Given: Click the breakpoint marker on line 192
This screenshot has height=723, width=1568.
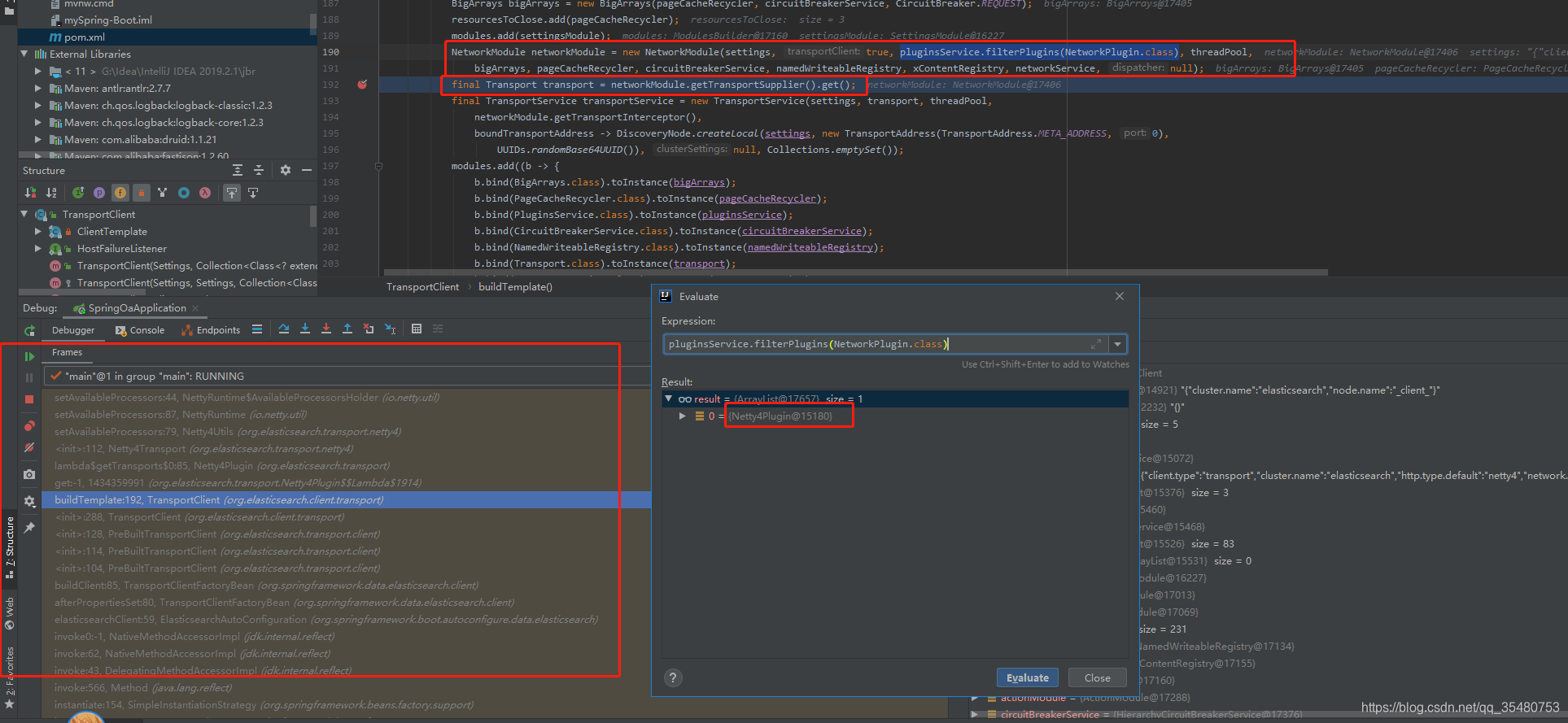Looking at the screenshot, I should coord(362,85).
